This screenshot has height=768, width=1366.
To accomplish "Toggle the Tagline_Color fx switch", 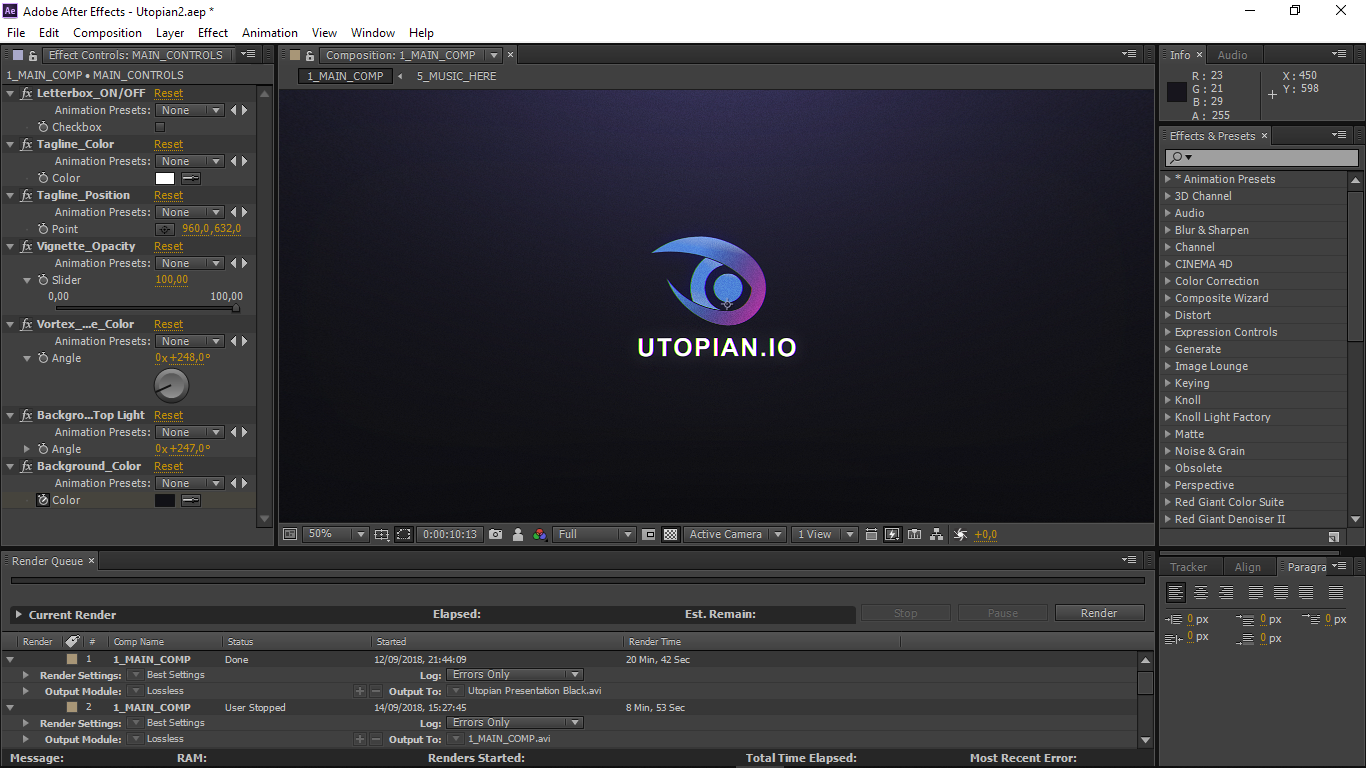I will coord(27,144).
